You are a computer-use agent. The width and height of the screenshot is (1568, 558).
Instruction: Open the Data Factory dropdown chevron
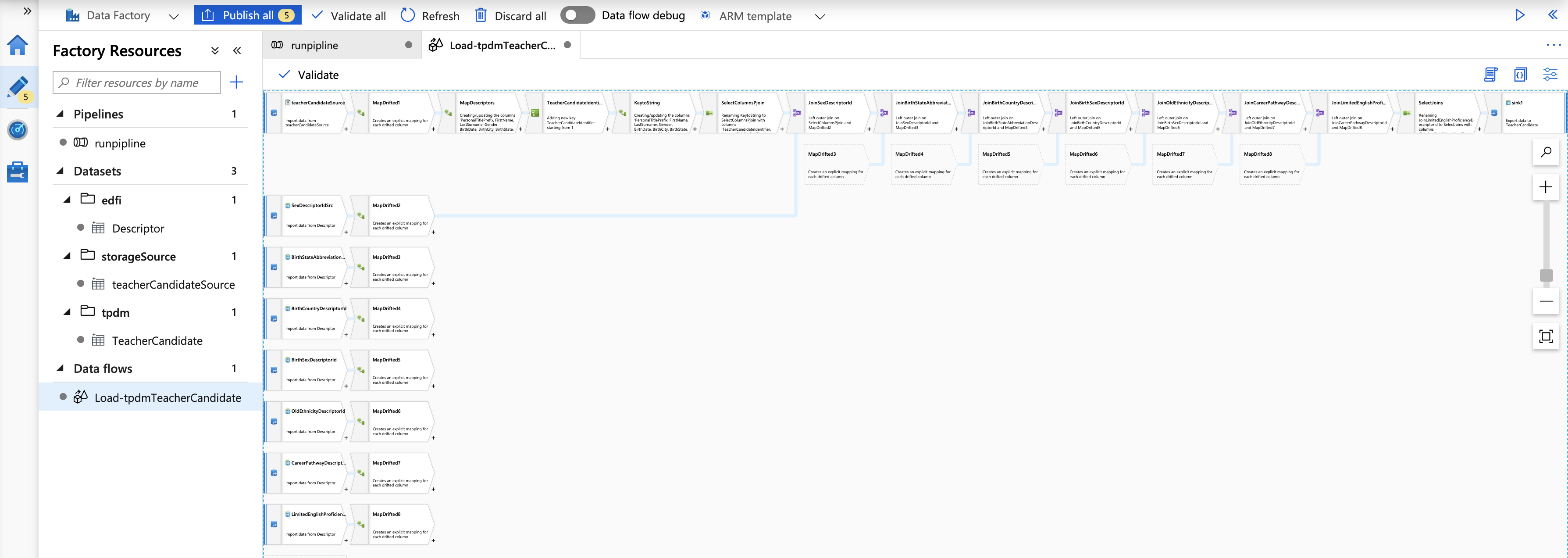pos(174,16)
